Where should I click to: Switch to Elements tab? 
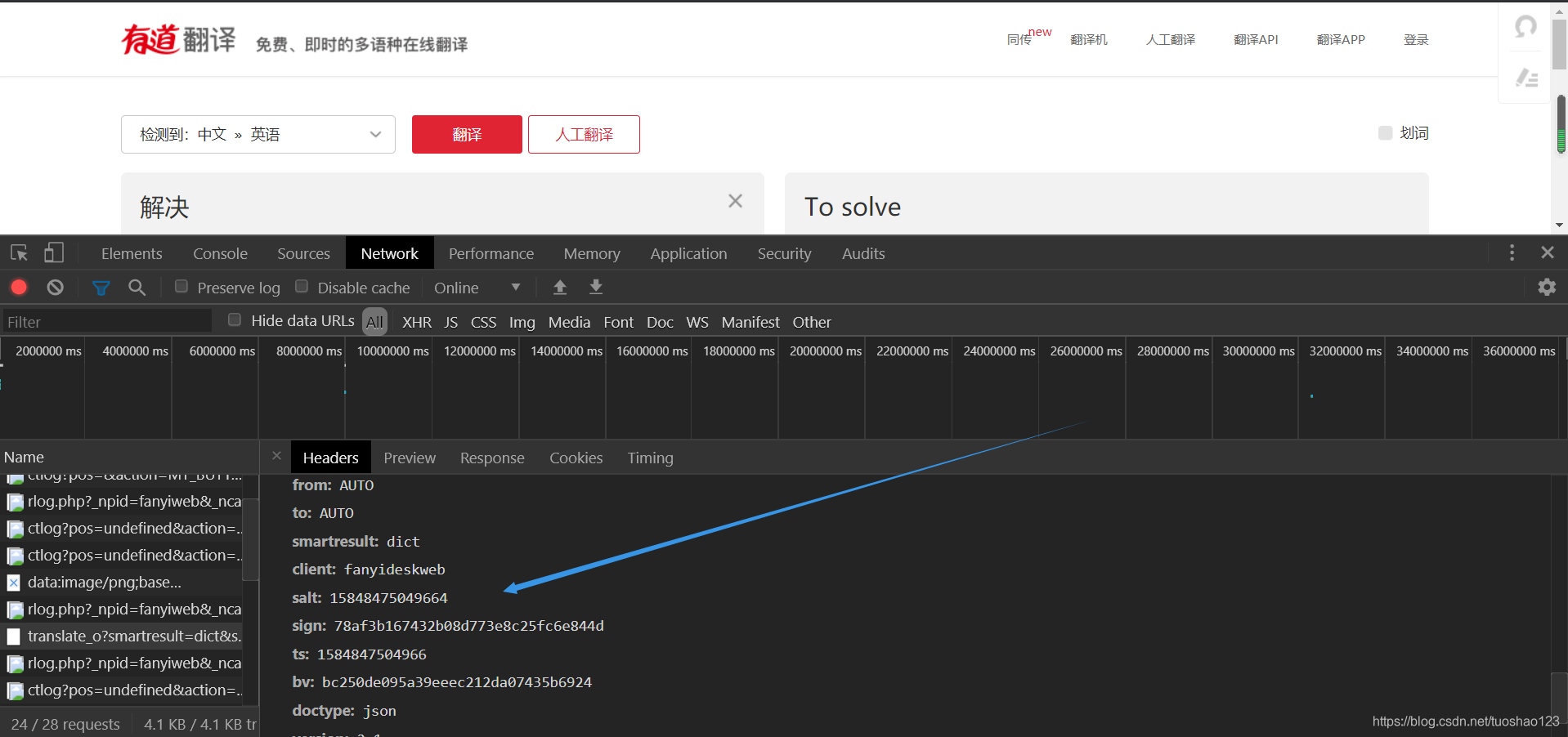[x=132, y=253]
